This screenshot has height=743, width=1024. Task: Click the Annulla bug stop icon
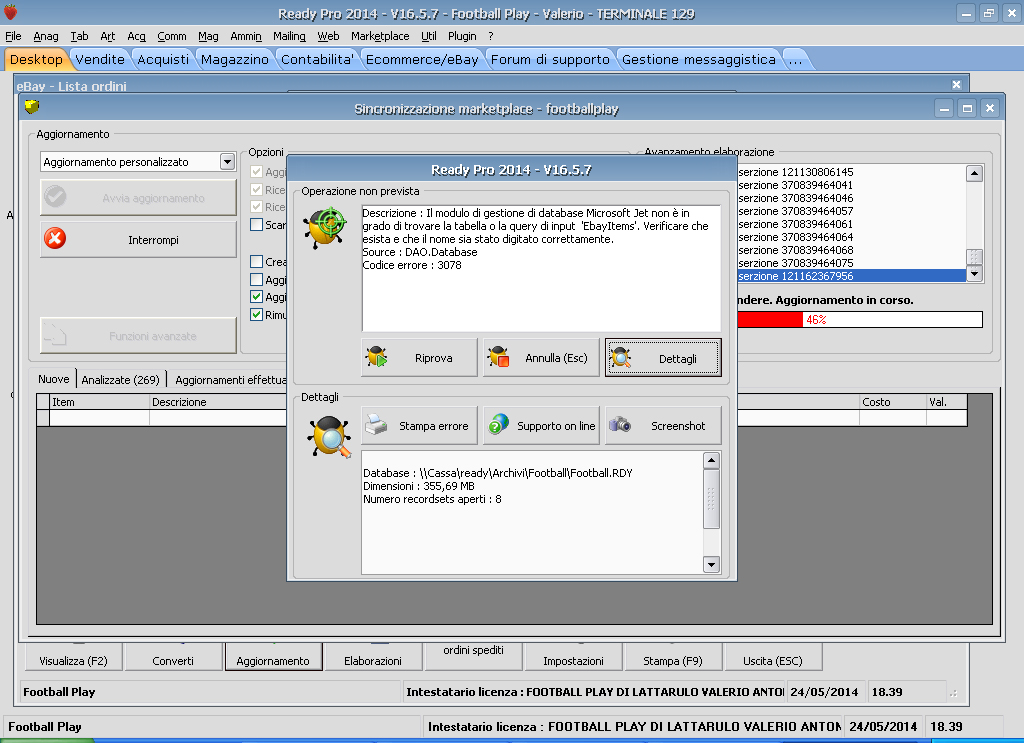[x=498, y=357]
